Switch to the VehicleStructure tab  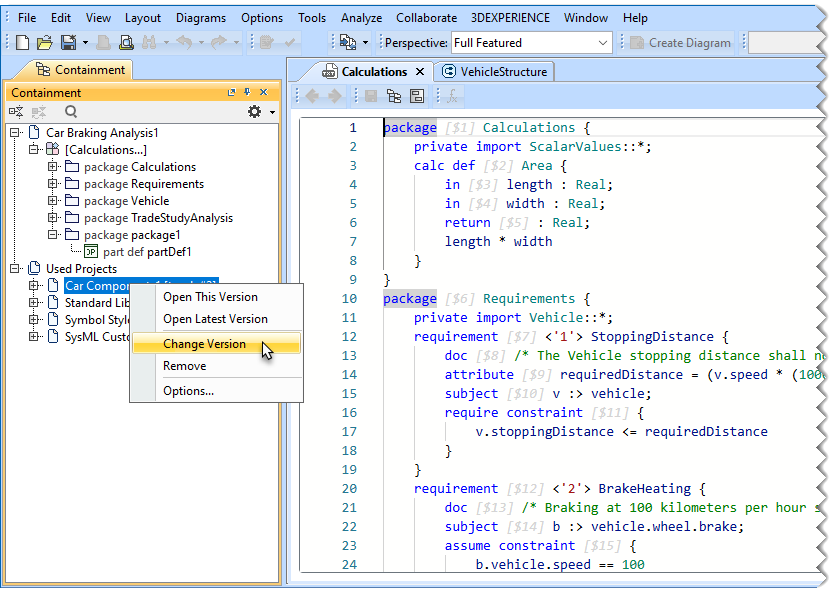[x=501, y=72]
